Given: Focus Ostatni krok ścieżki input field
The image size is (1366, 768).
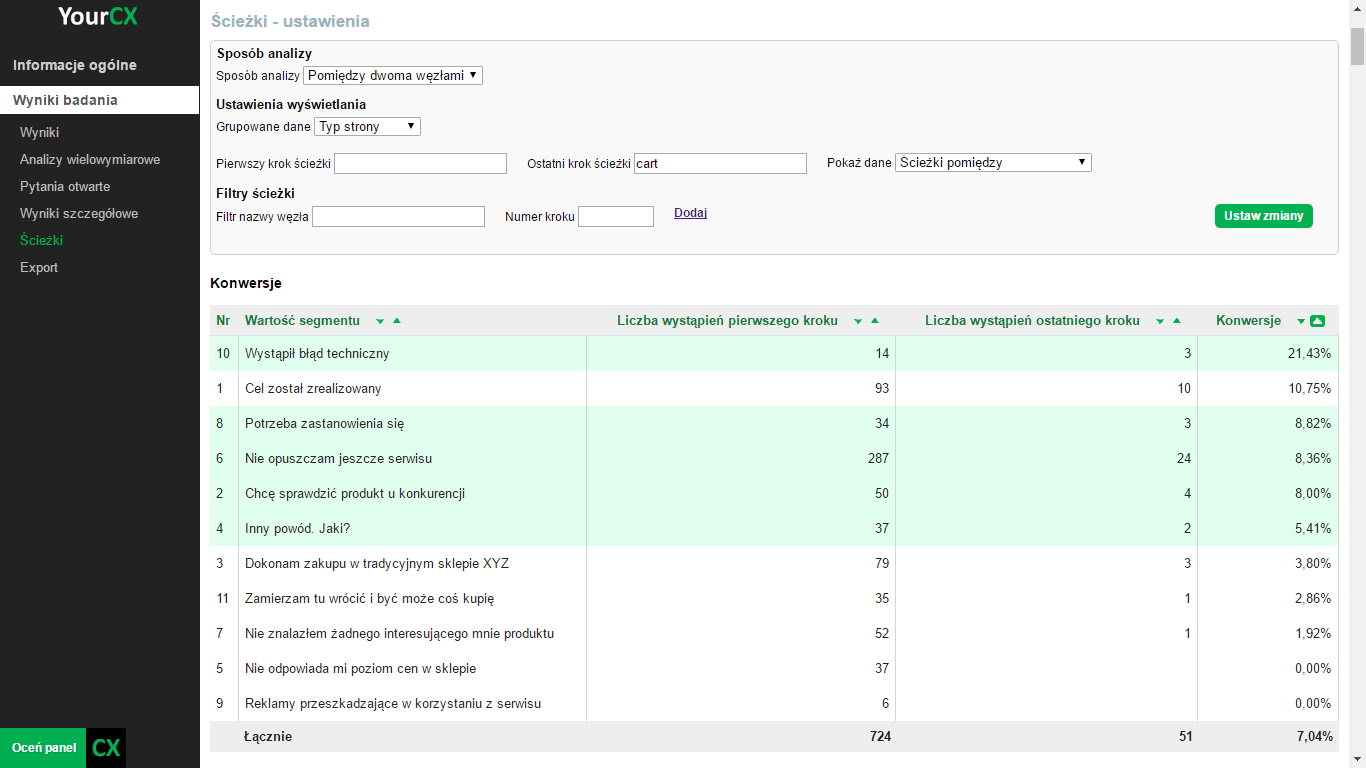Looking at the screenshot, I should (x=720, y=163).
